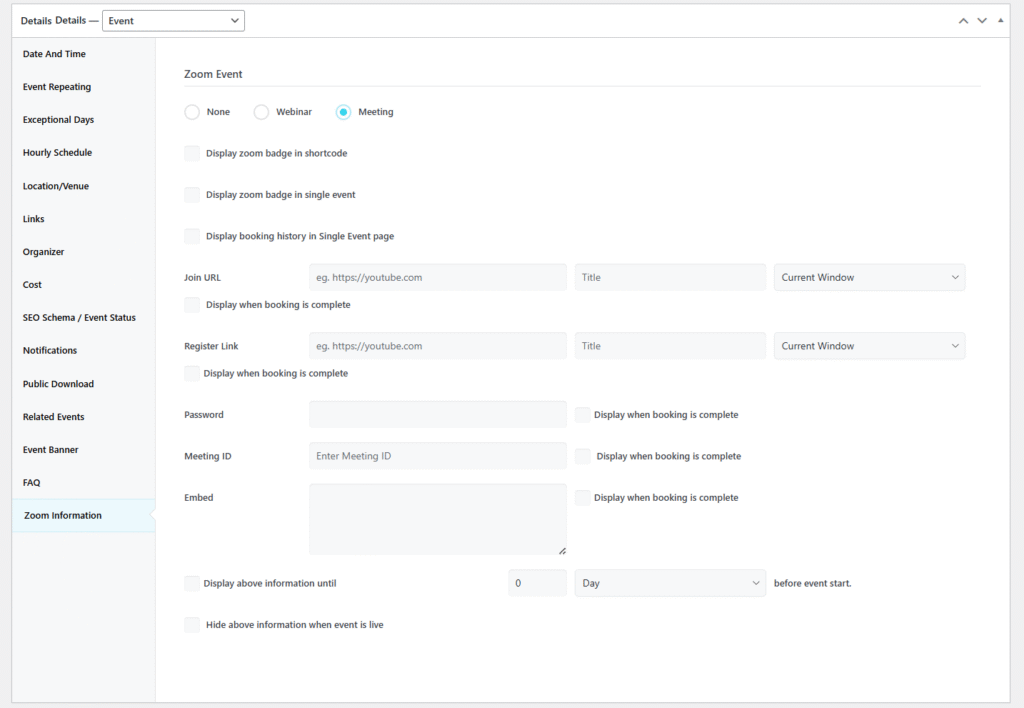Viewport: 1024px width, 708px height.
Task: Select the None option
Action: pyautogui.click(x=191, y=112)
